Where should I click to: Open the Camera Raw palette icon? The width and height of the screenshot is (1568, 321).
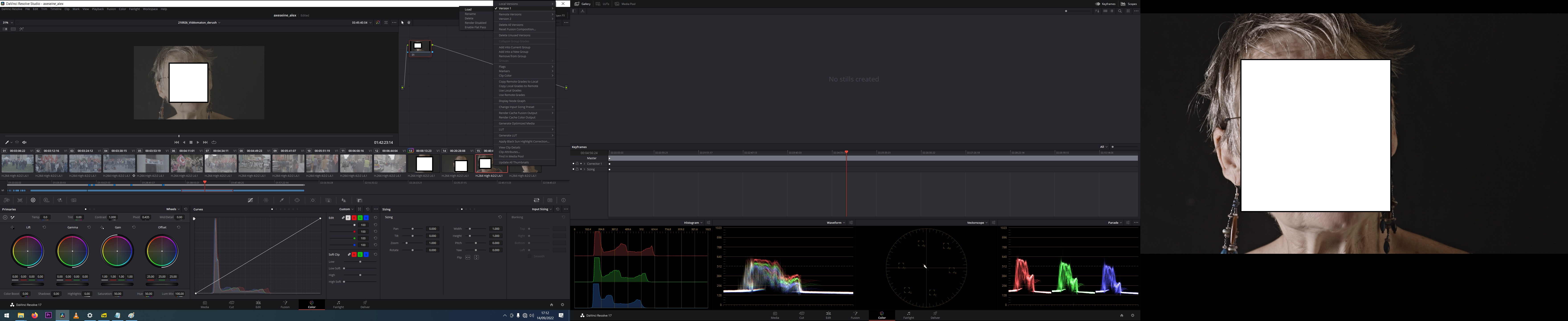coord(7,200)
